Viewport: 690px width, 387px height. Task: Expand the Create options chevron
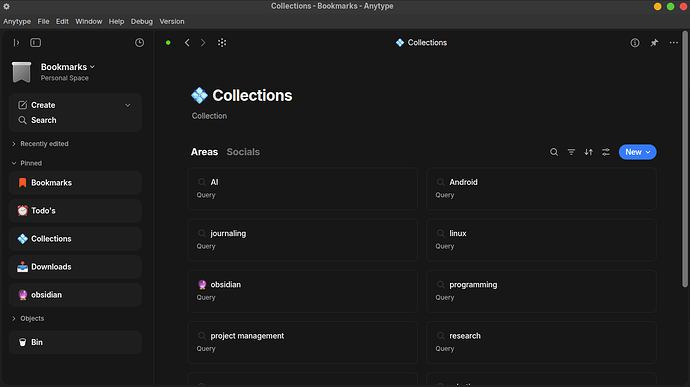click(128, 105)
